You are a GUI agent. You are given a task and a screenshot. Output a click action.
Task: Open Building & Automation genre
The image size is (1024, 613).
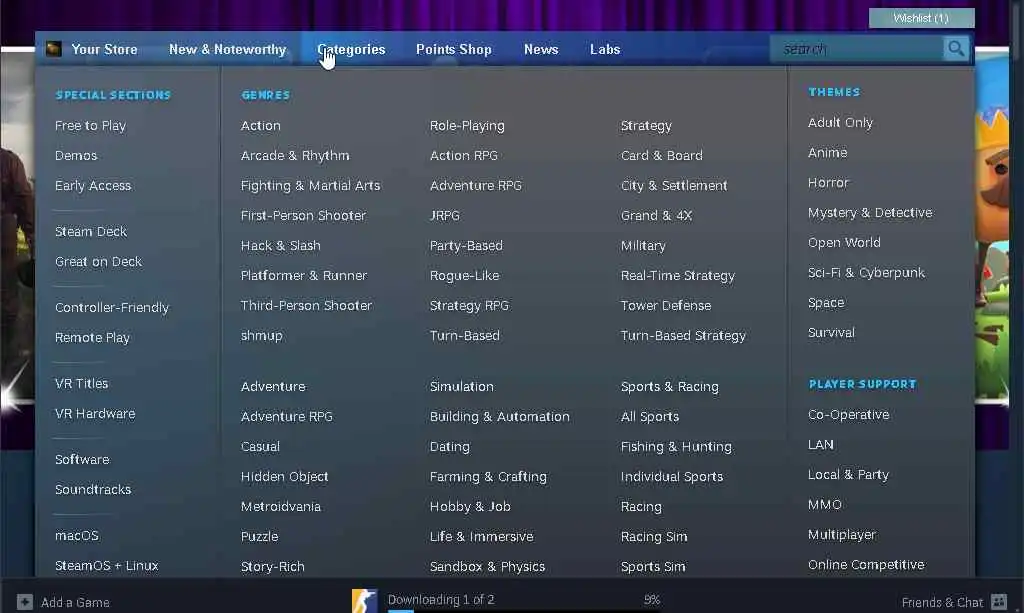[500, 417]
